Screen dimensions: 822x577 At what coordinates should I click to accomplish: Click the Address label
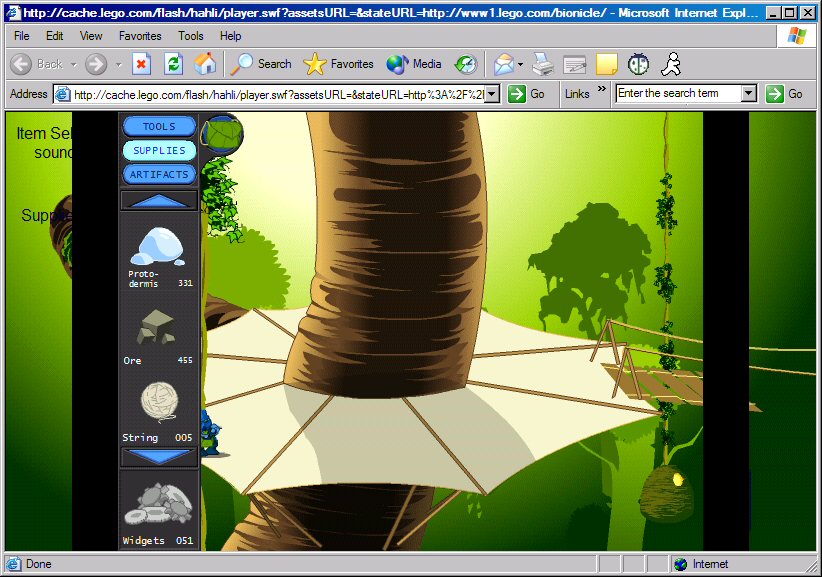(x=29, y=94)
